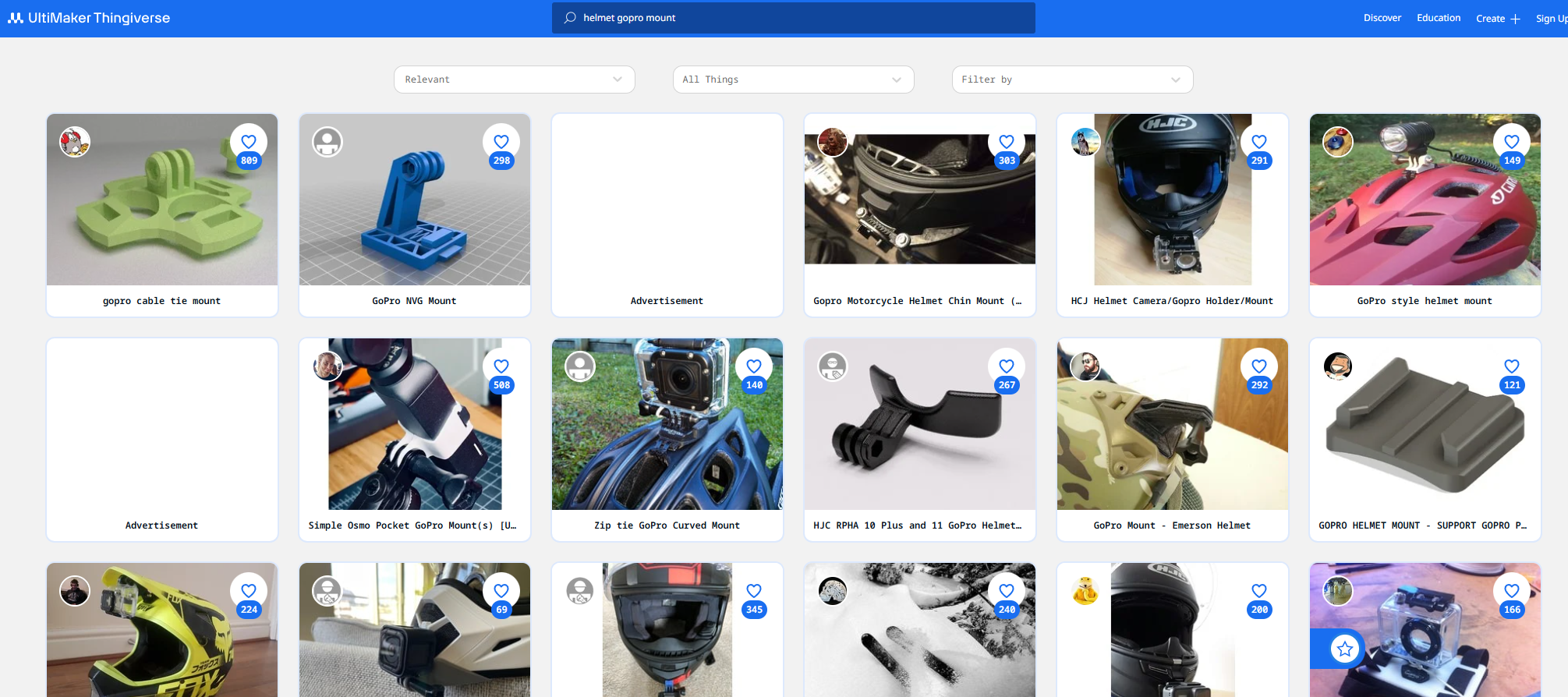Screen dimensions: 1568x697
Task: Like the thing with 345 likes
Action: (x=754, y=591)
